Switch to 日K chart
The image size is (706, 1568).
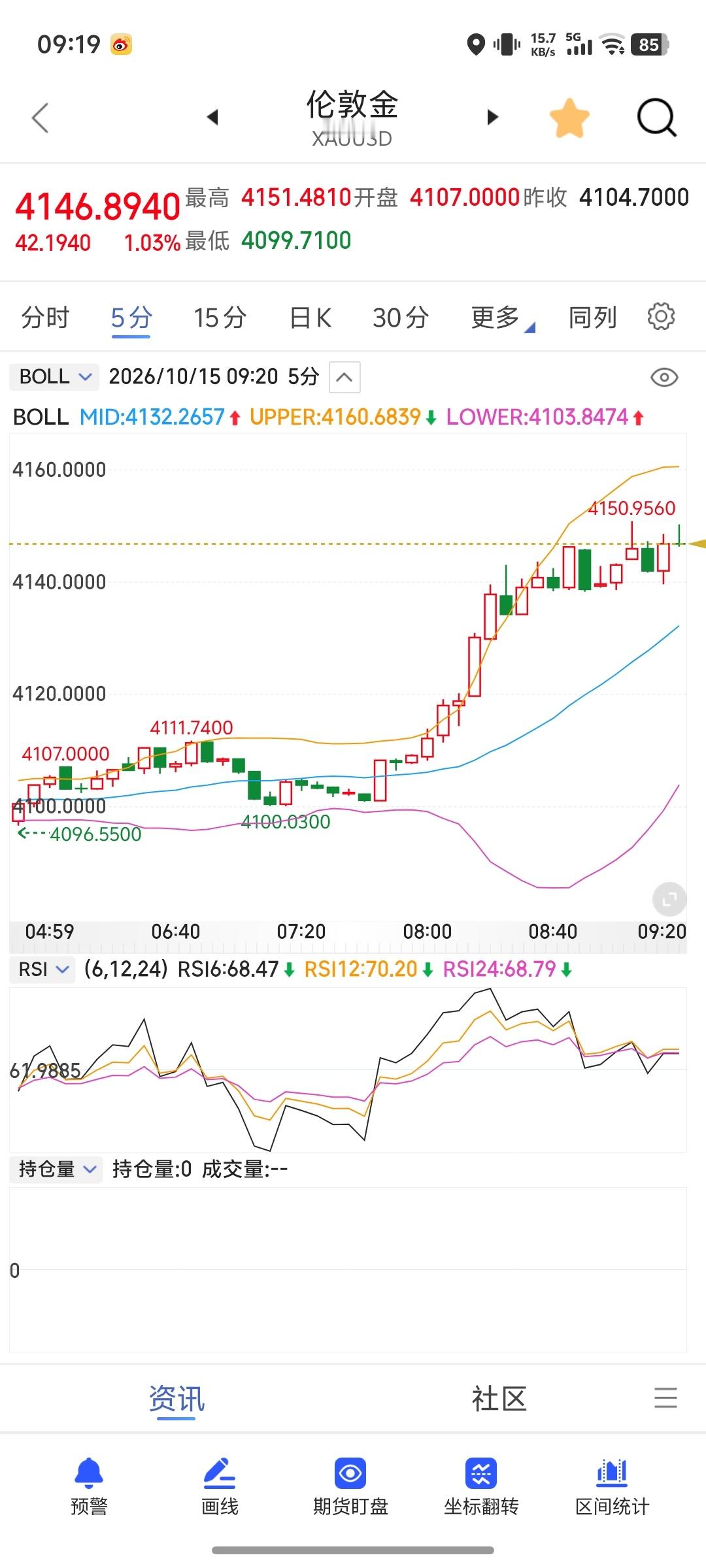coord(311,318)
